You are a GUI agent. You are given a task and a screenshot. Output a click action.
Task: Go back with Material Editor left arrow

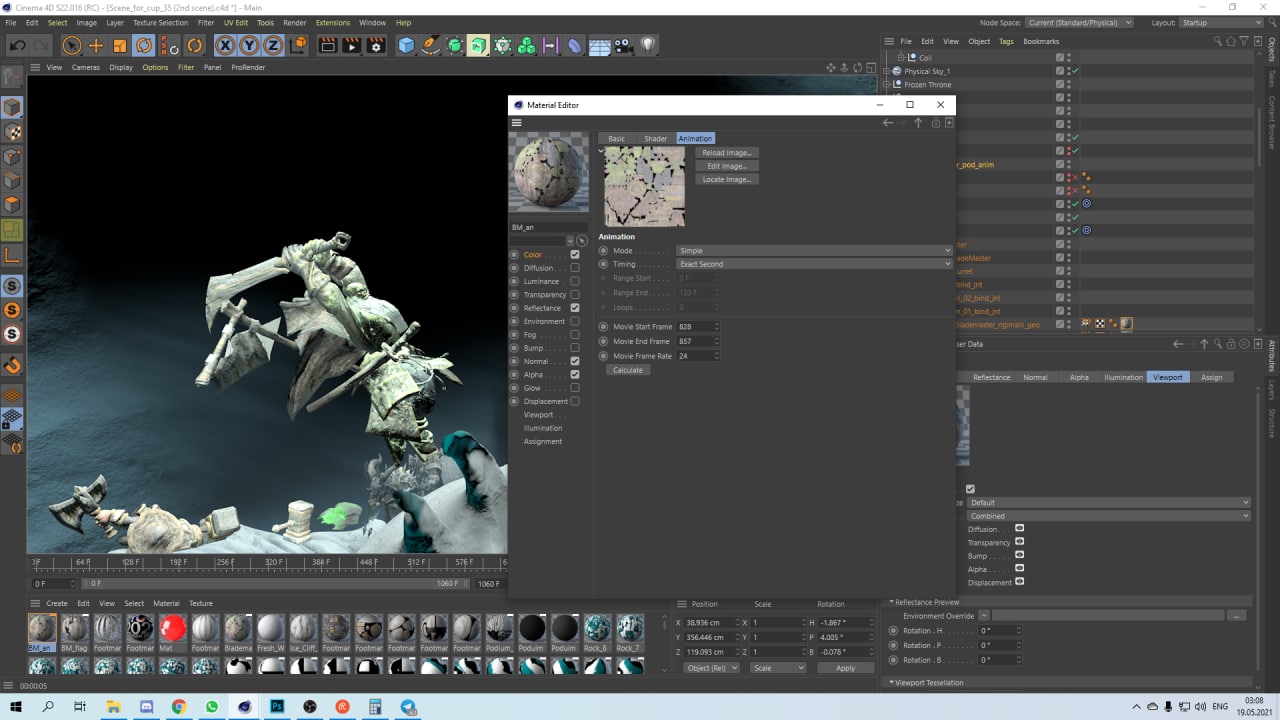tap(888, 122)
